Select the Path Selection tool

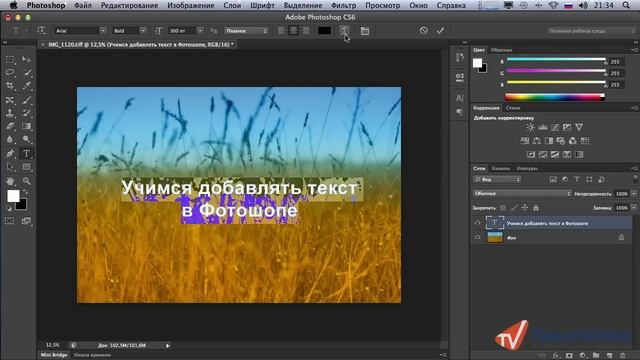click(x=10, y=167)
